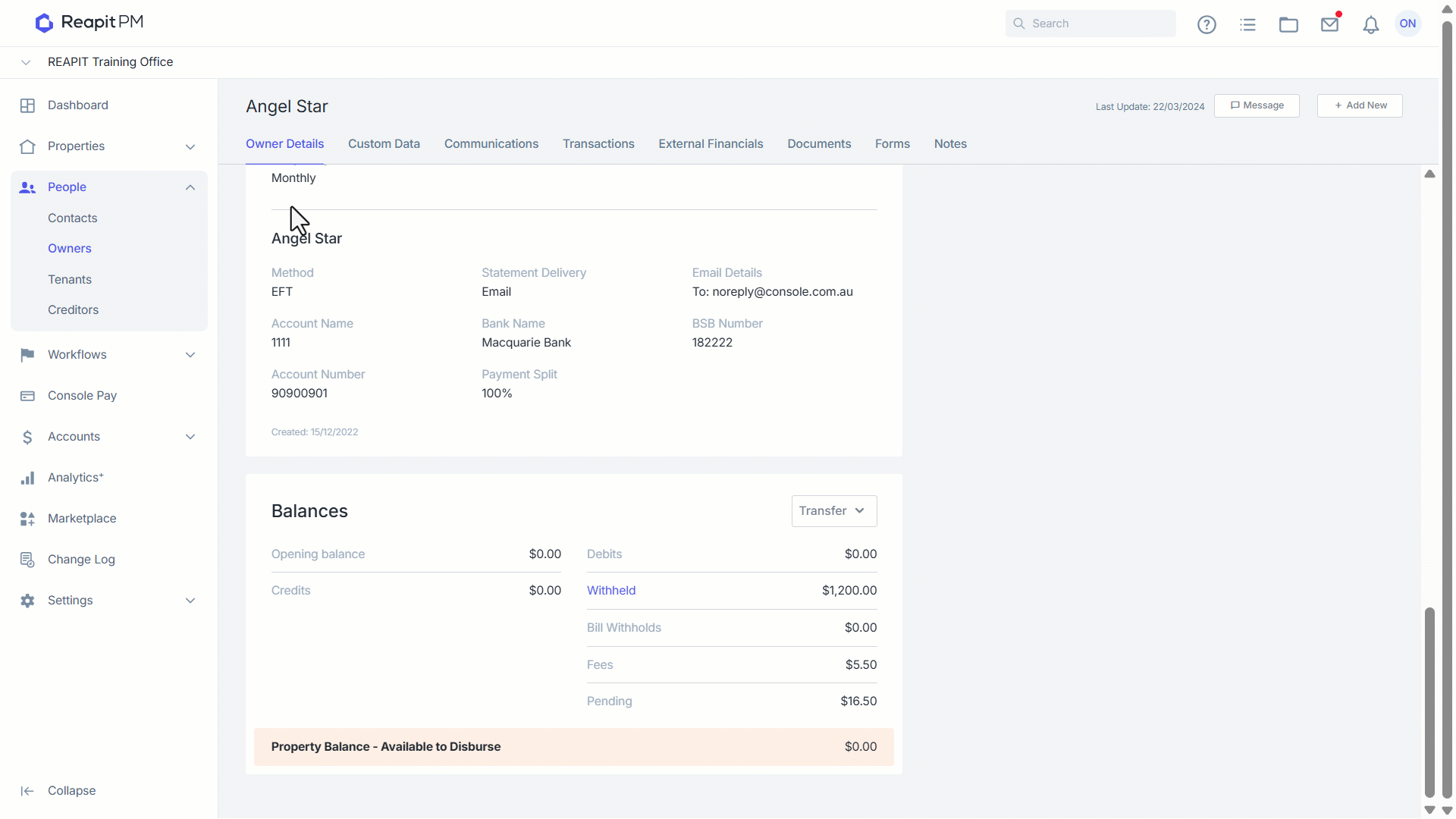Switch to the Communications tab
Screen dimensions: 1456x819
pos(491,144)
